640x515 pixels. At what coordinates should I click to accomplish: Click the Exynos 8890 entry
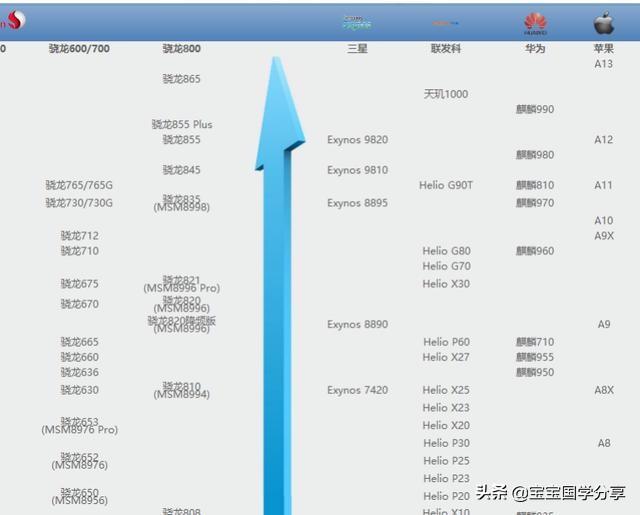[x=358, y=324]
